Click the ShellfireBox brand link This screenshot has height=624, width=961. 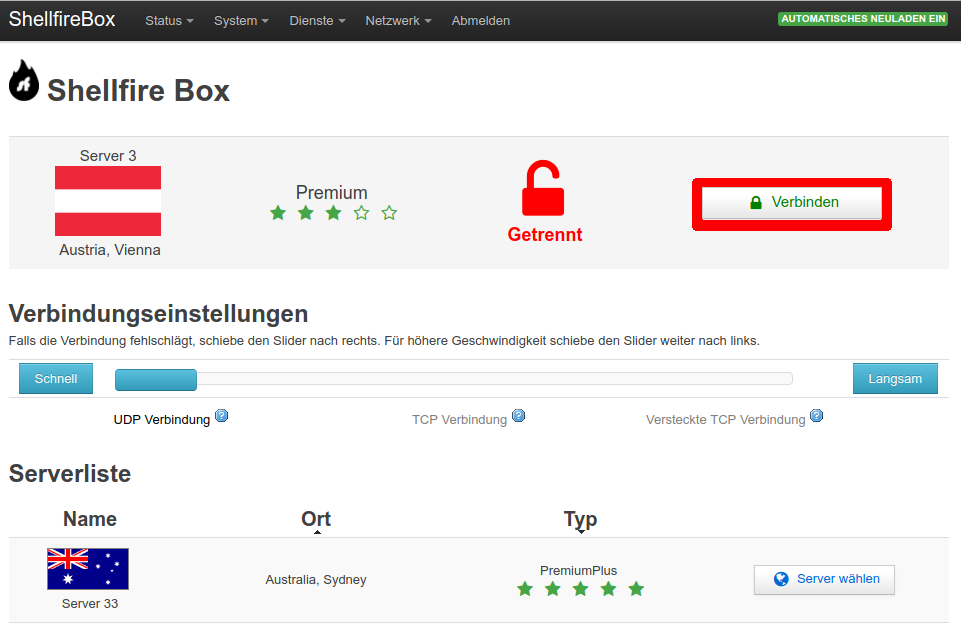coord(62,19)
